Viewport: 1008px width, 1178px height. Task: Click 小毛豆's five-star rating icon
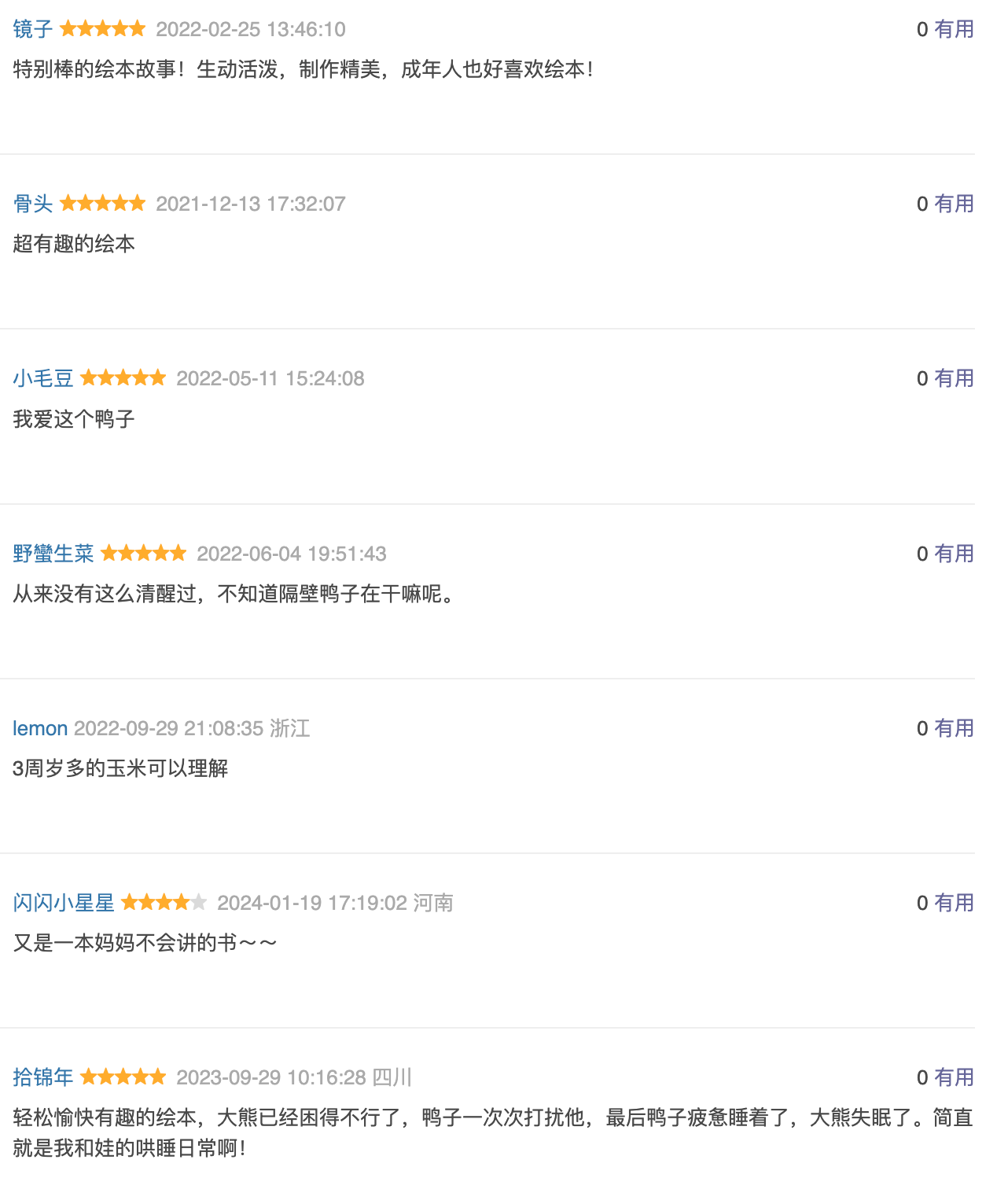[123, 378]
